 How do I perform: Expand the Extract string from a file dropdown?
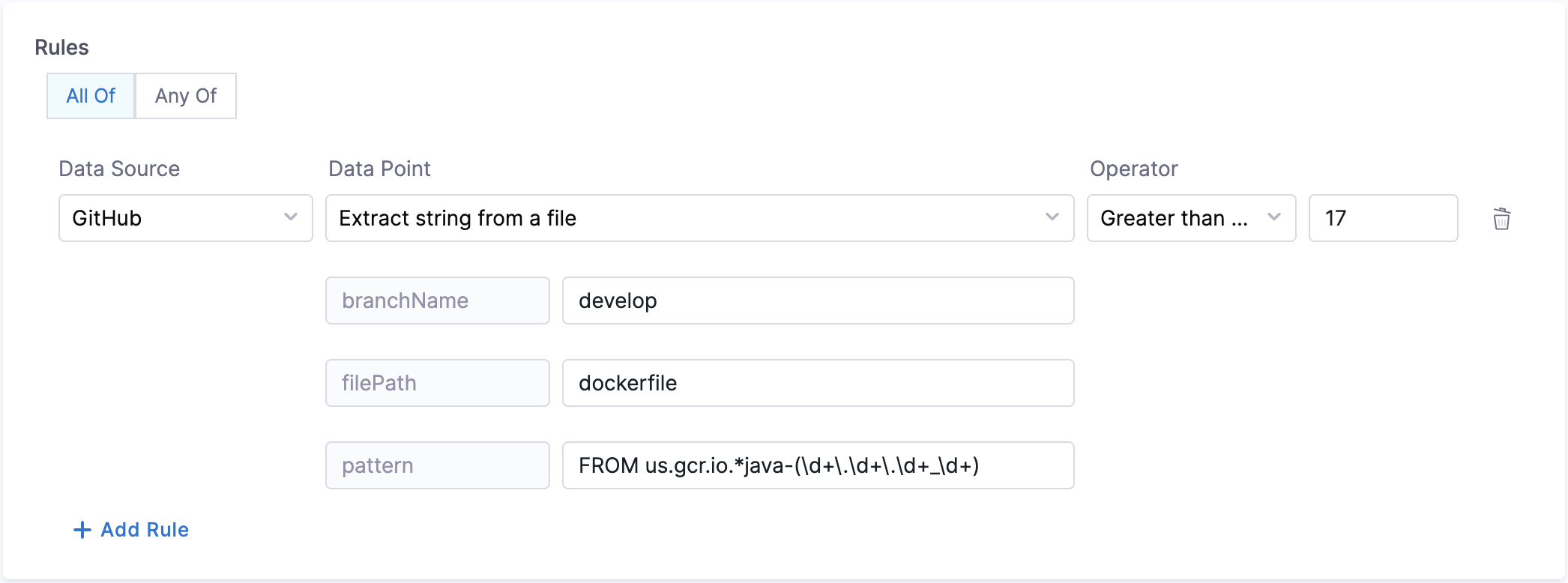(699, 218)
